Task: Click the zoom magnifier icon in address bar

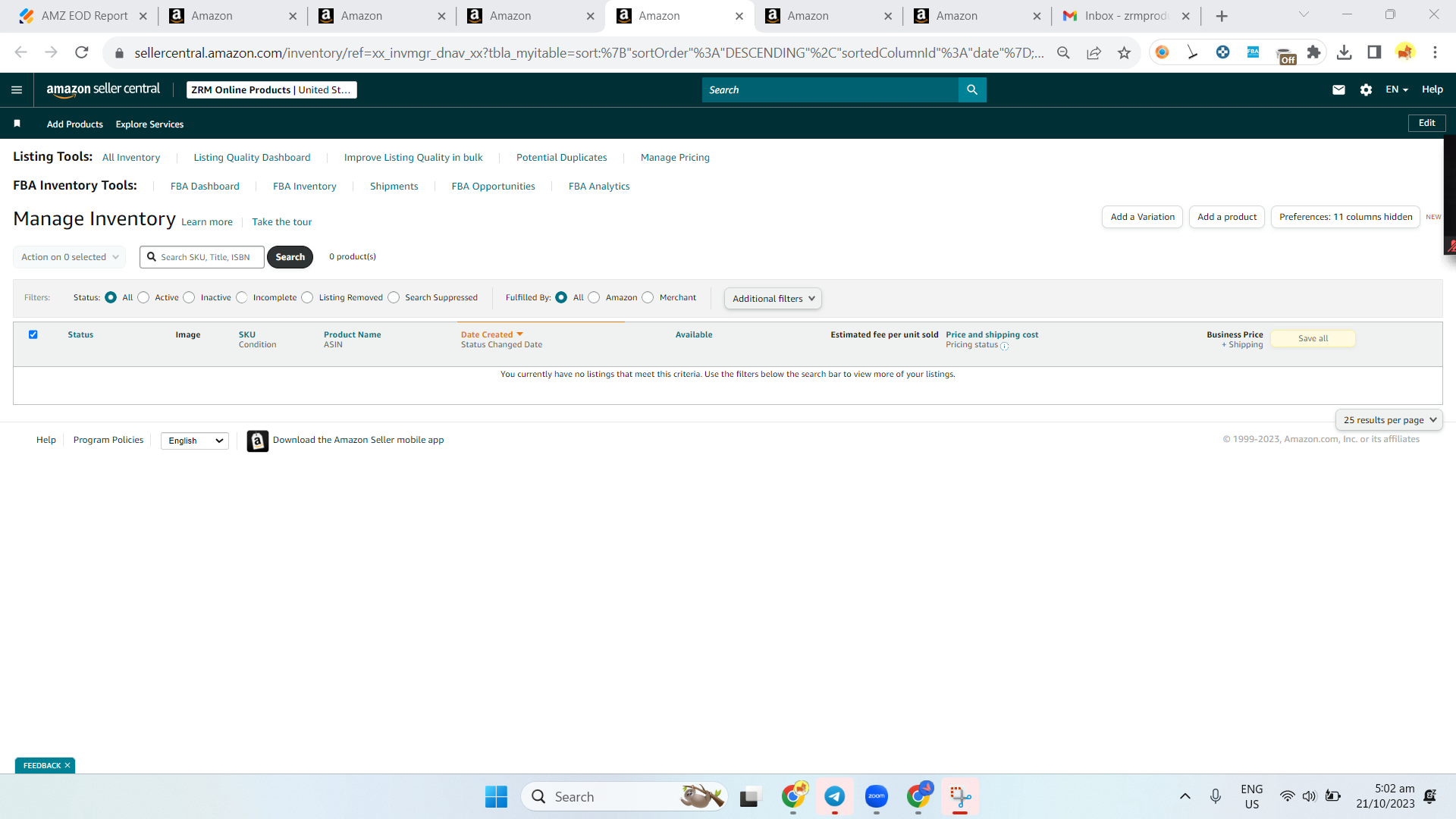Action: point(1063,52)
